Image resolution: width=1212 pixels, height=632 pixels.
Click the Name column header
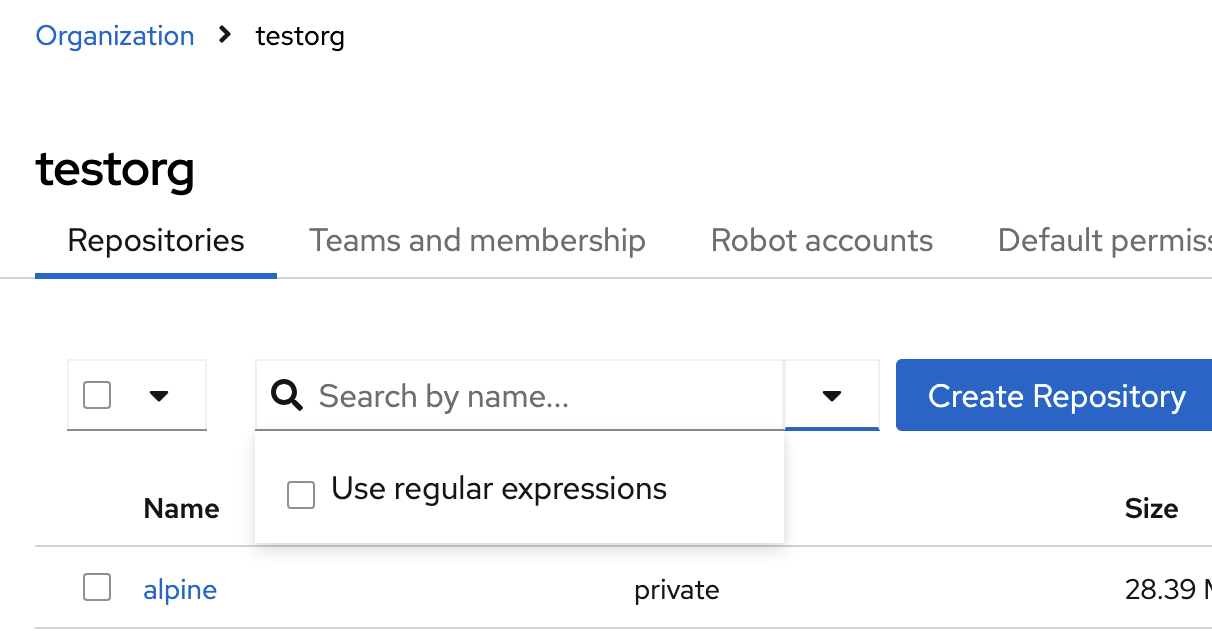click(x=181, y=509)
